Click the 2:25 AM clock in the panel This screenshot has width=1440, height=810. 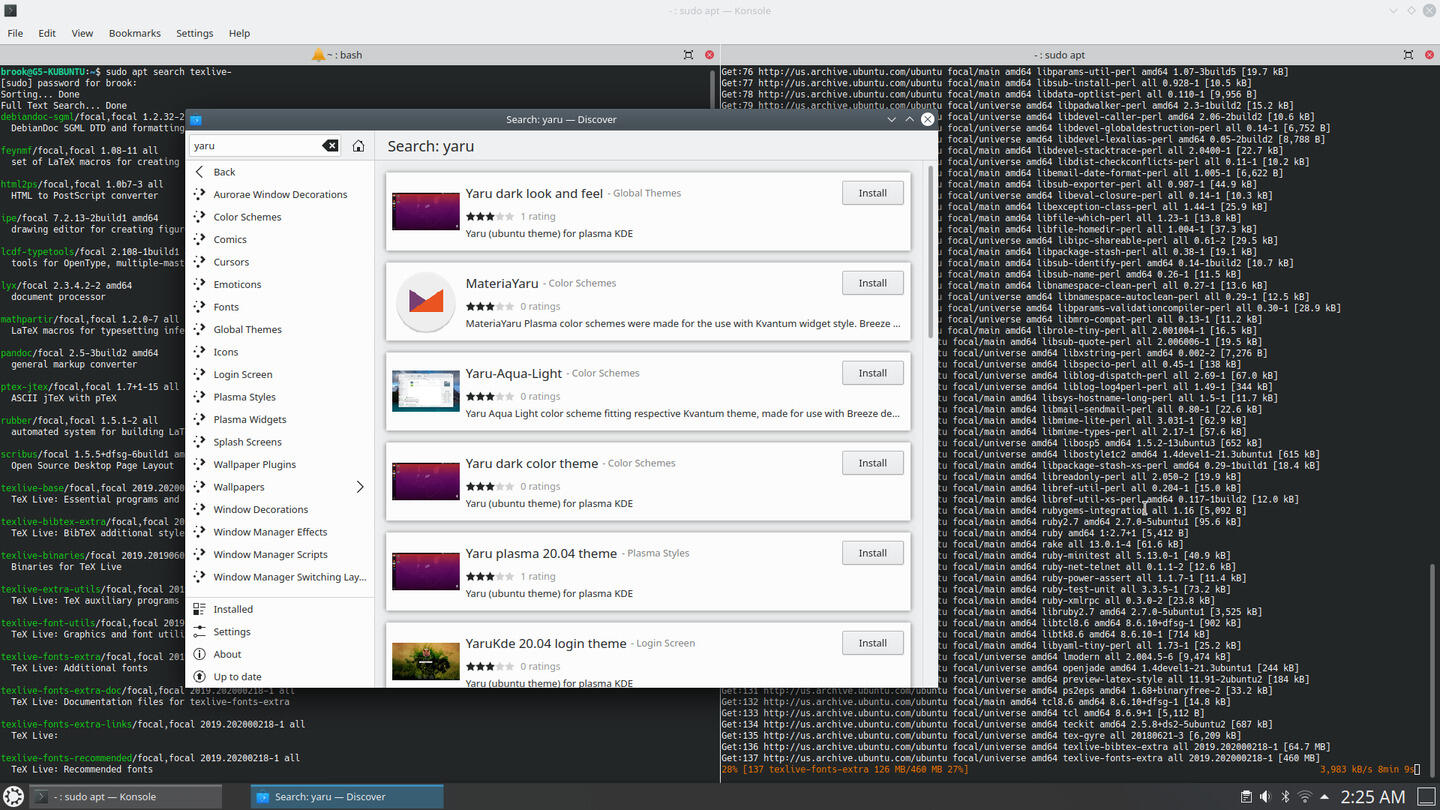pos(1373,797)
